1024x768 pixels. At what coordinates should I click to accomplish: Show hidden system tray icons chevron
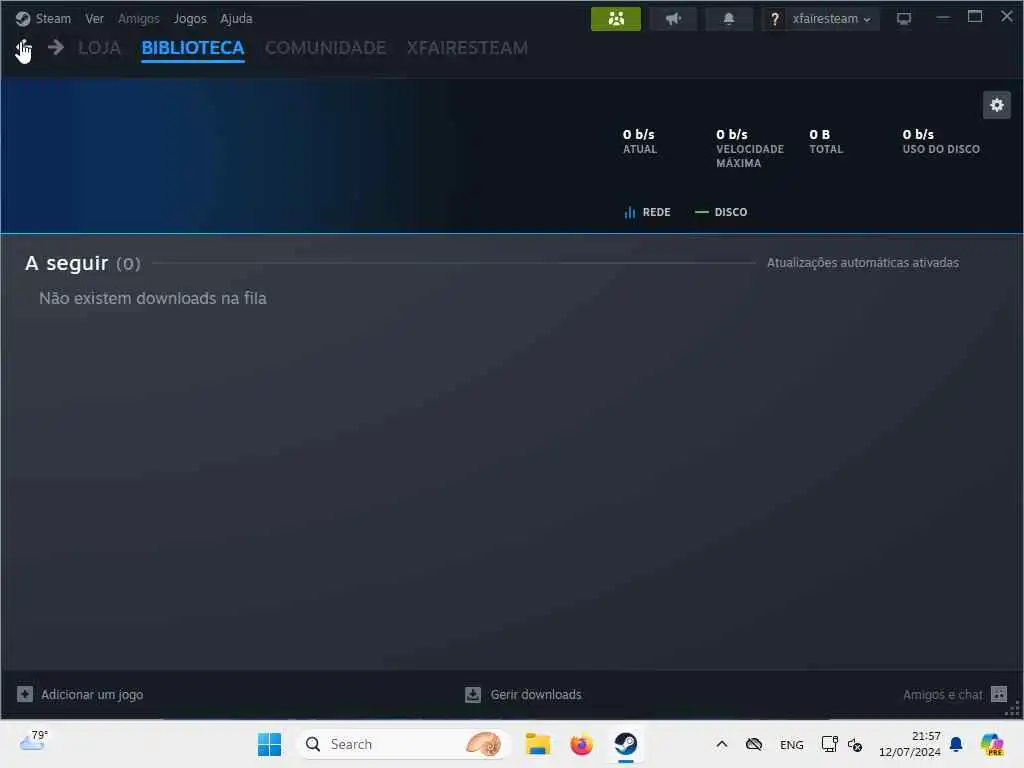[722, 744]
